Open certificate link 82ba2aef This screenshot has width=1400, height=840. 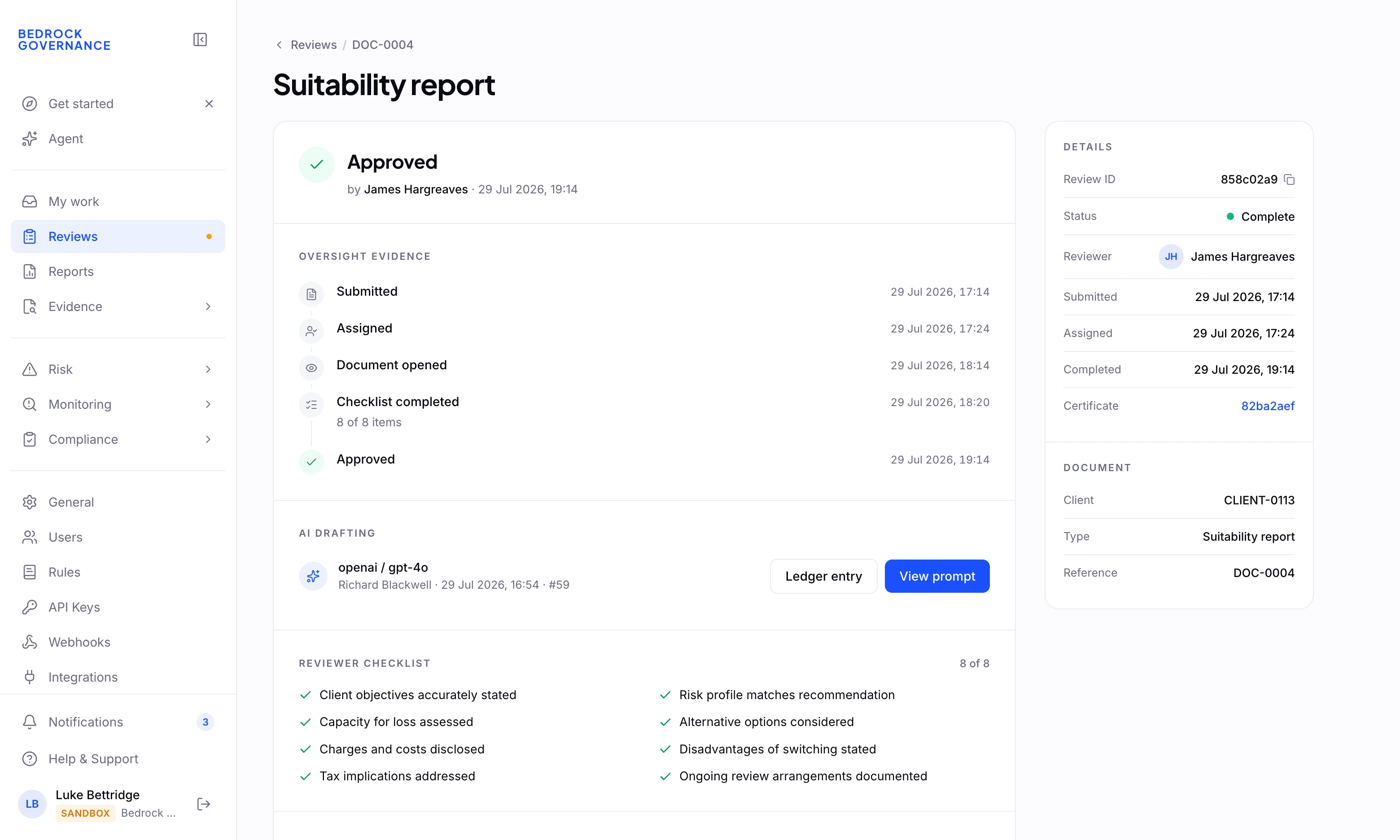(1268, 406)
